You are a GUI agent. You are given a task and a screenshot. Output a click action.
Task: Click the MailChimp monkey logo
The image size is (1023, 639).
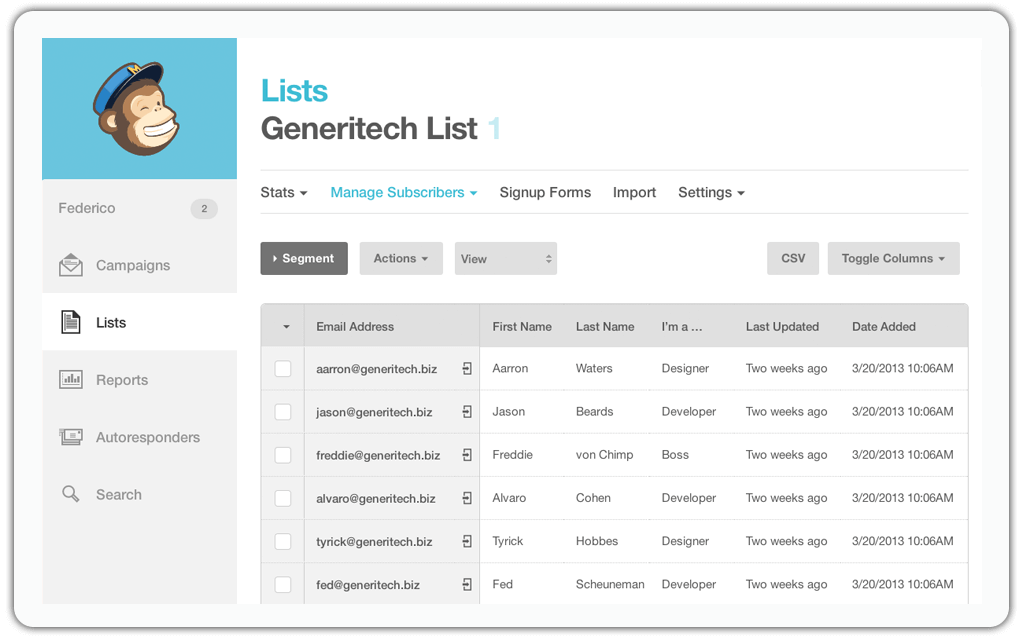click(x=138, y=107)
